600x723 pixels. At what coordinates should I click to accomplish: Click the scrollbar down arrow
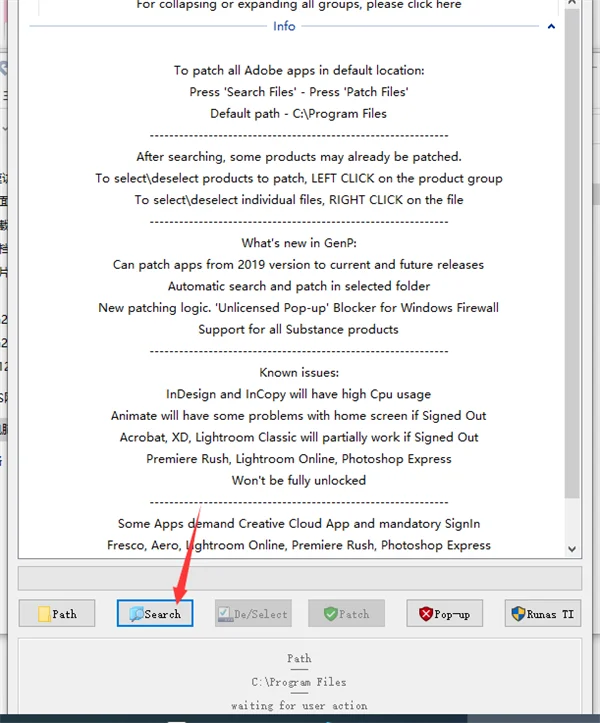click(x=572, y=549)
